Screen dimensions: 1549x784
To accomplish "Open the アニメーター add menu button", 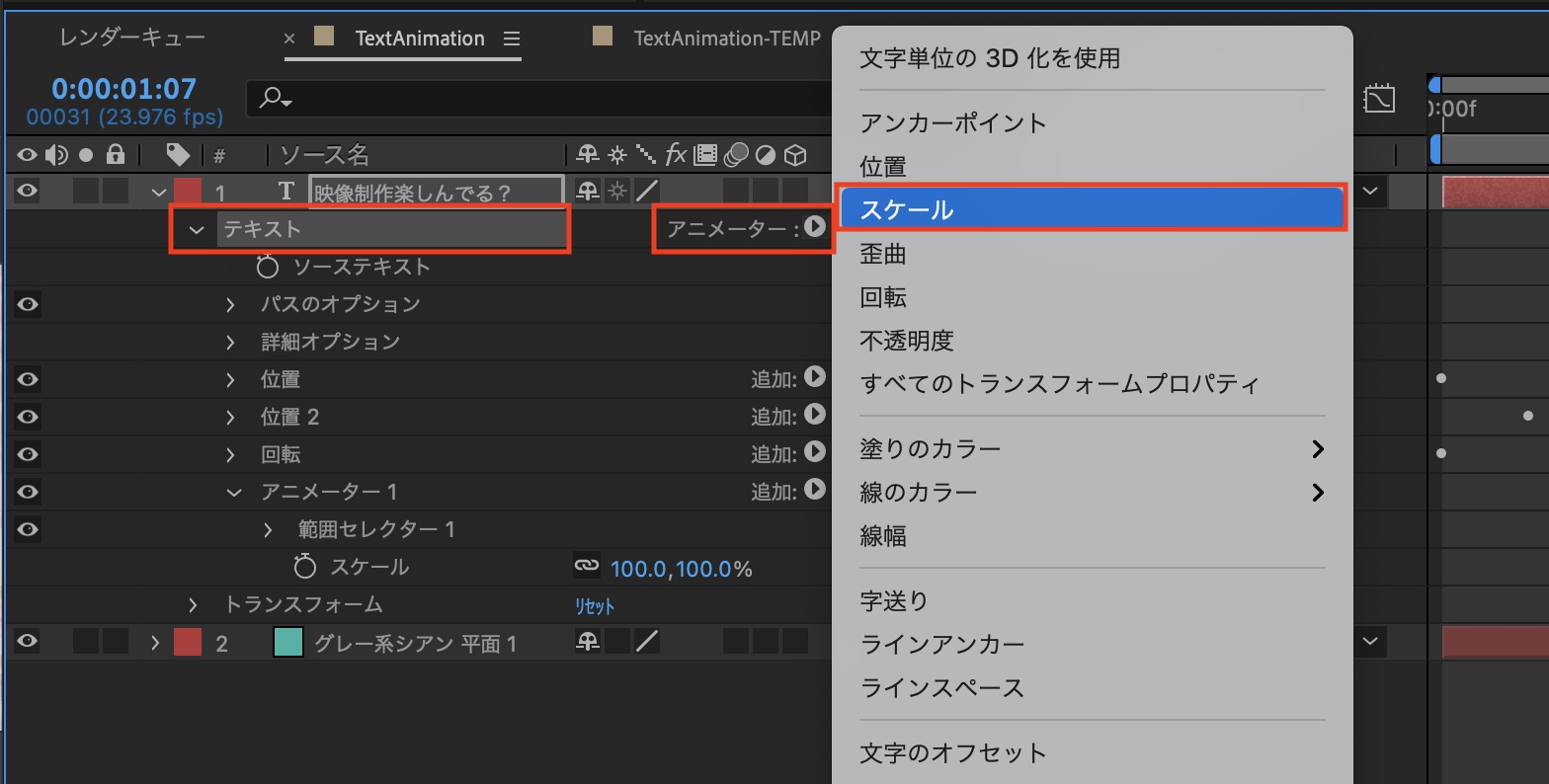I will tap(815, 227).
